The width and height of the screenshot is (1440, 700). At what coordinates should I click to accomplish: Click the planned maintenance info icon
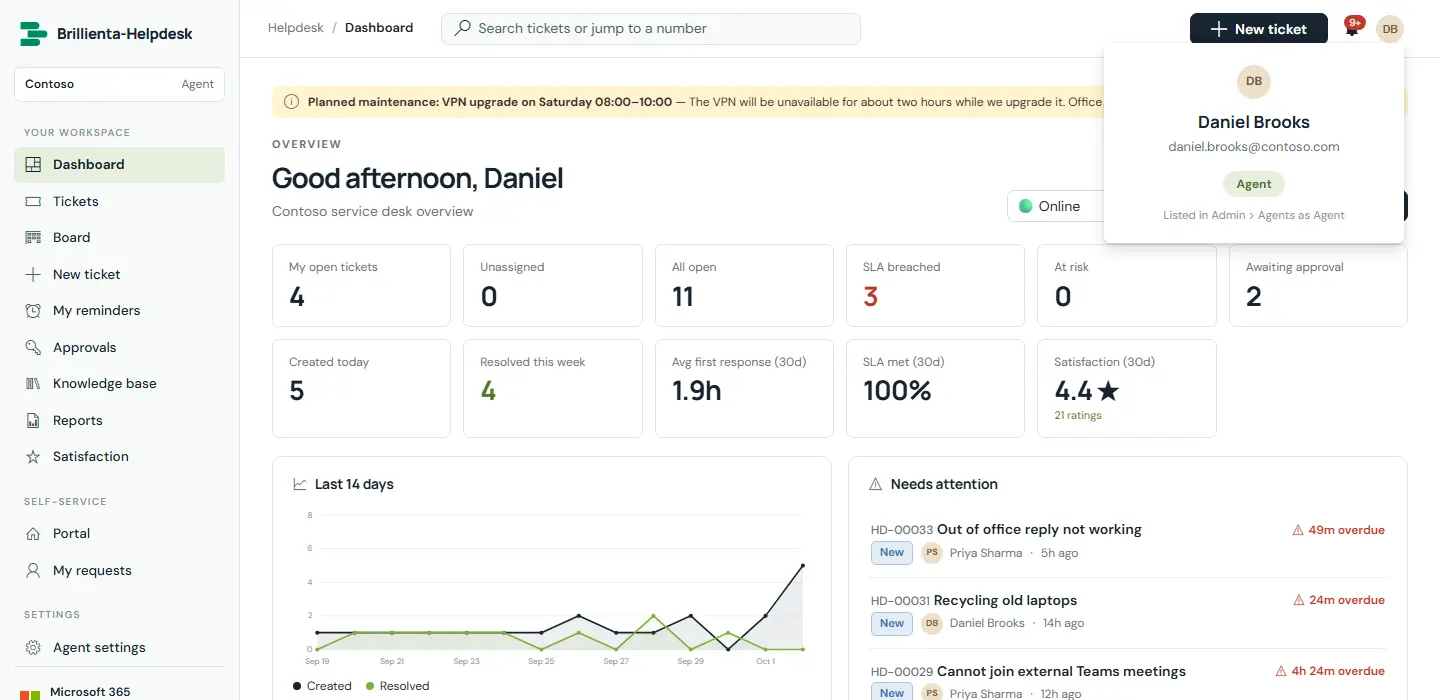291,102
